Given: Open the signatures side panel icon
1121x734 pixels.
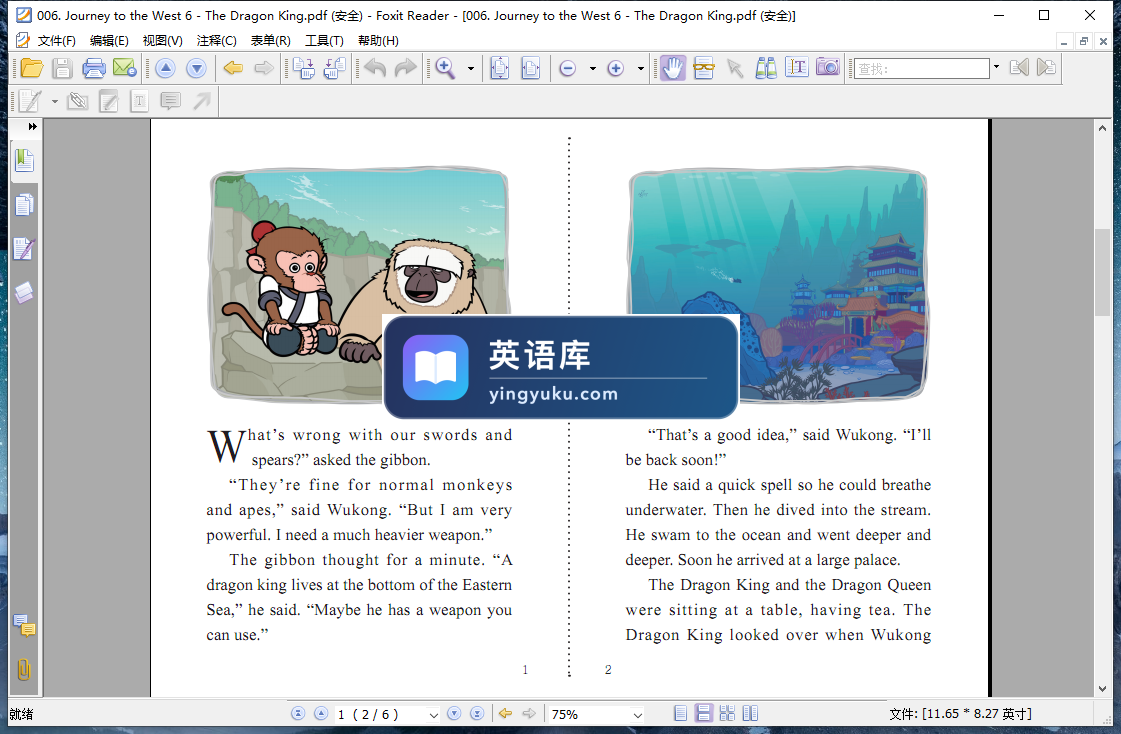Looking at the screenshot, I should tap(24, 249).
